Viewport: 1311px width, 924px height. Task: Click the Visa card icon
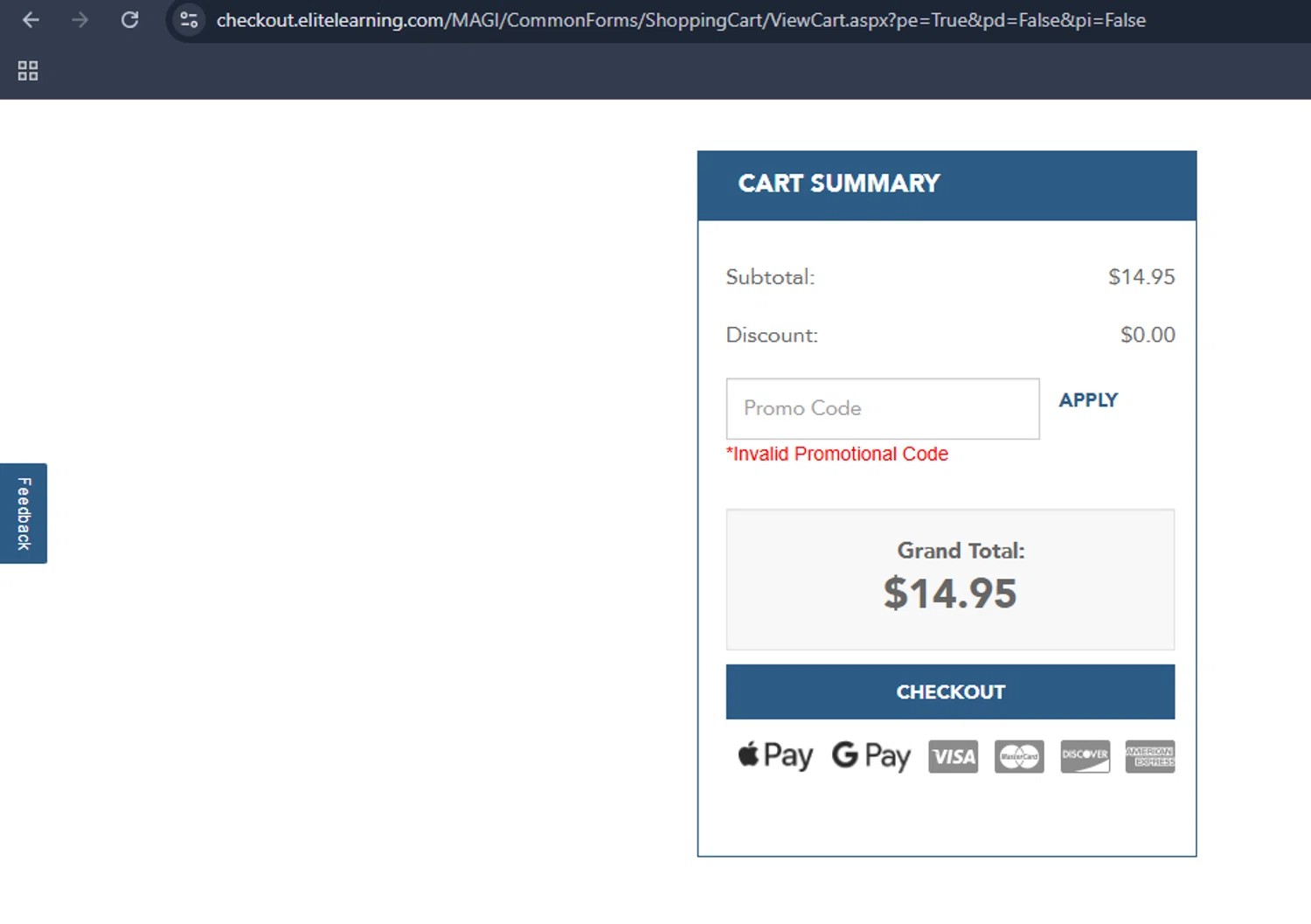click(x=953, y=756)
